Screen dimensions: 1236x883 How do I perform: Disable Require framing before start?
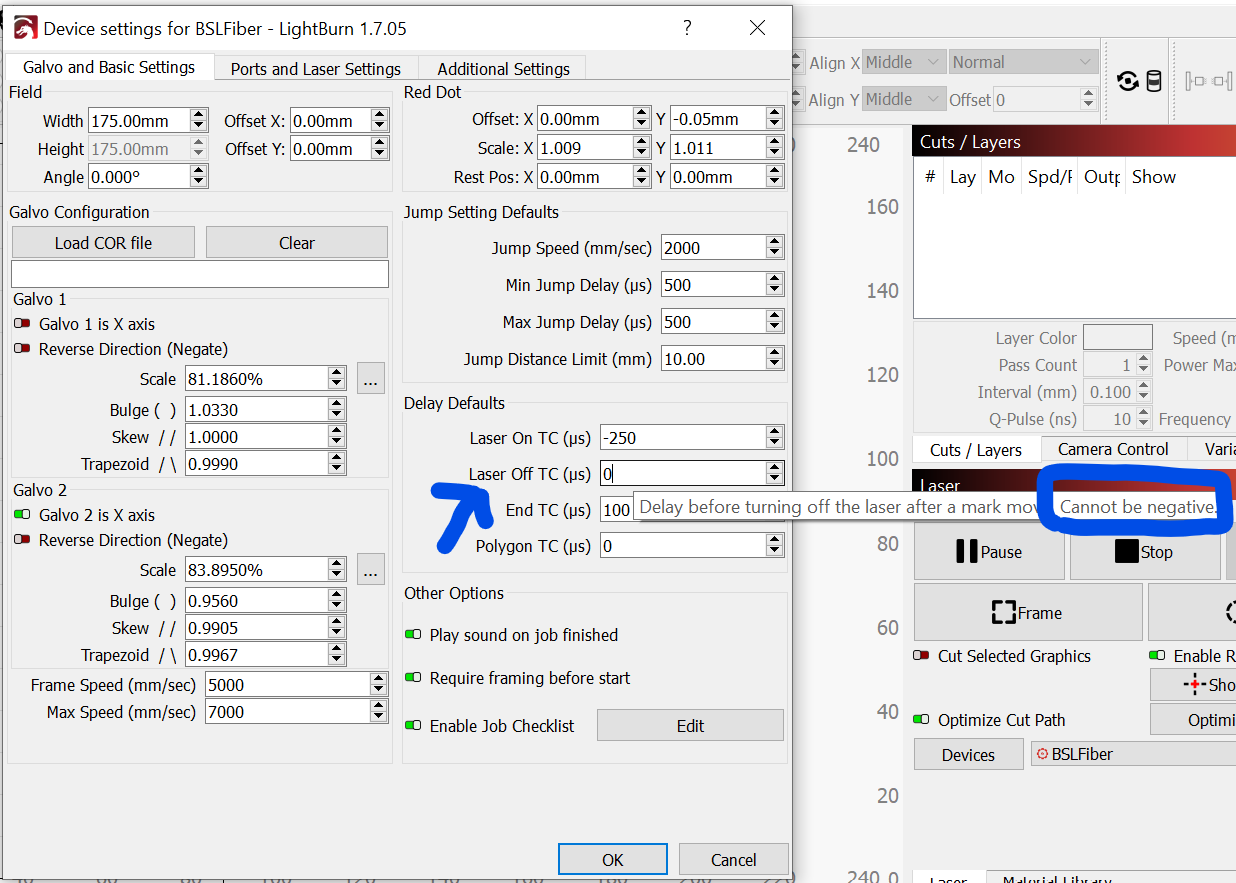pyautogui.click(x=413, y=678)
